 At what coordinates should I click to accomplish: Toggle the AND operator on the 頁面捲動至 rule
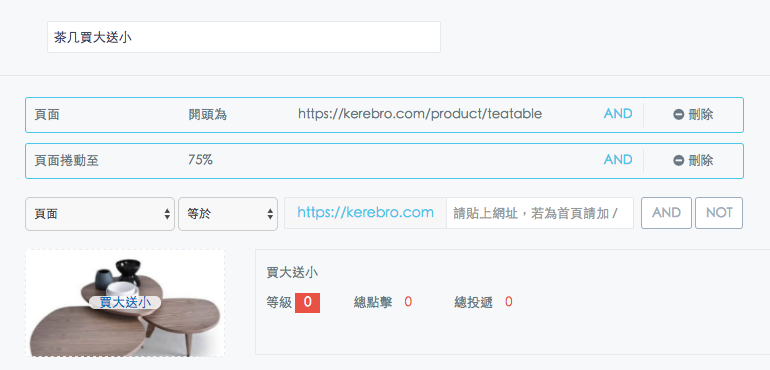(x=618, y=160)
